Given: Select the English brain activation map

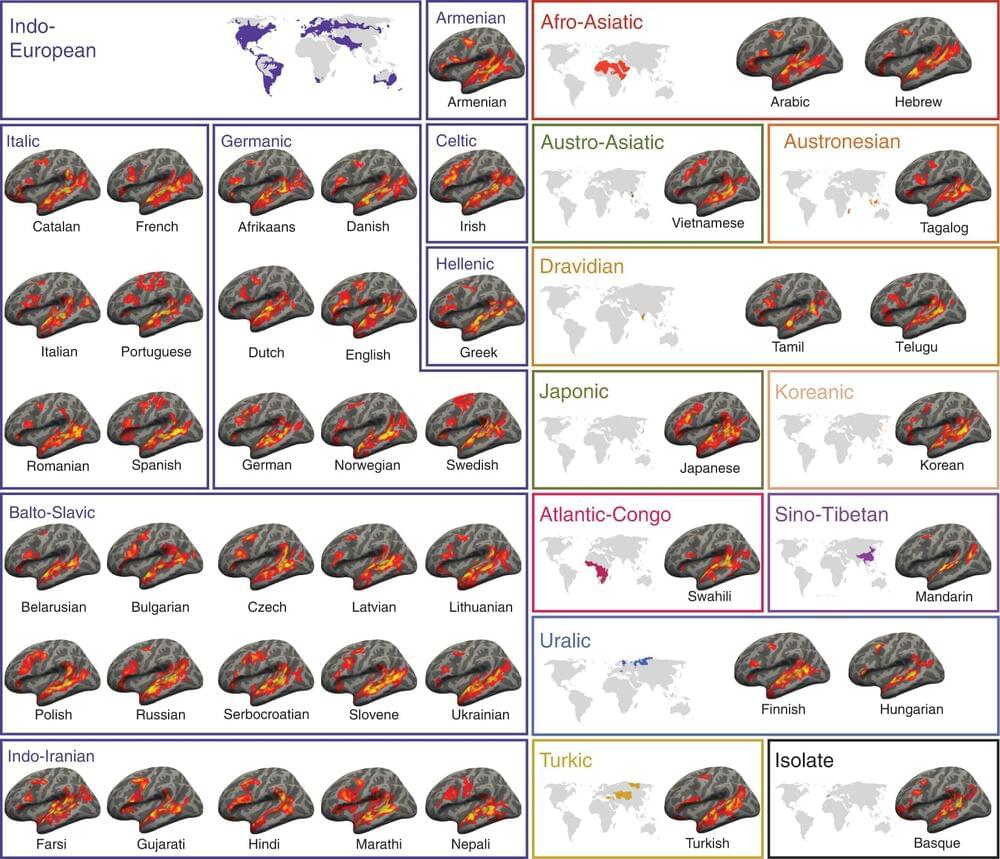Looking at the screenshot, I should 367,308.
